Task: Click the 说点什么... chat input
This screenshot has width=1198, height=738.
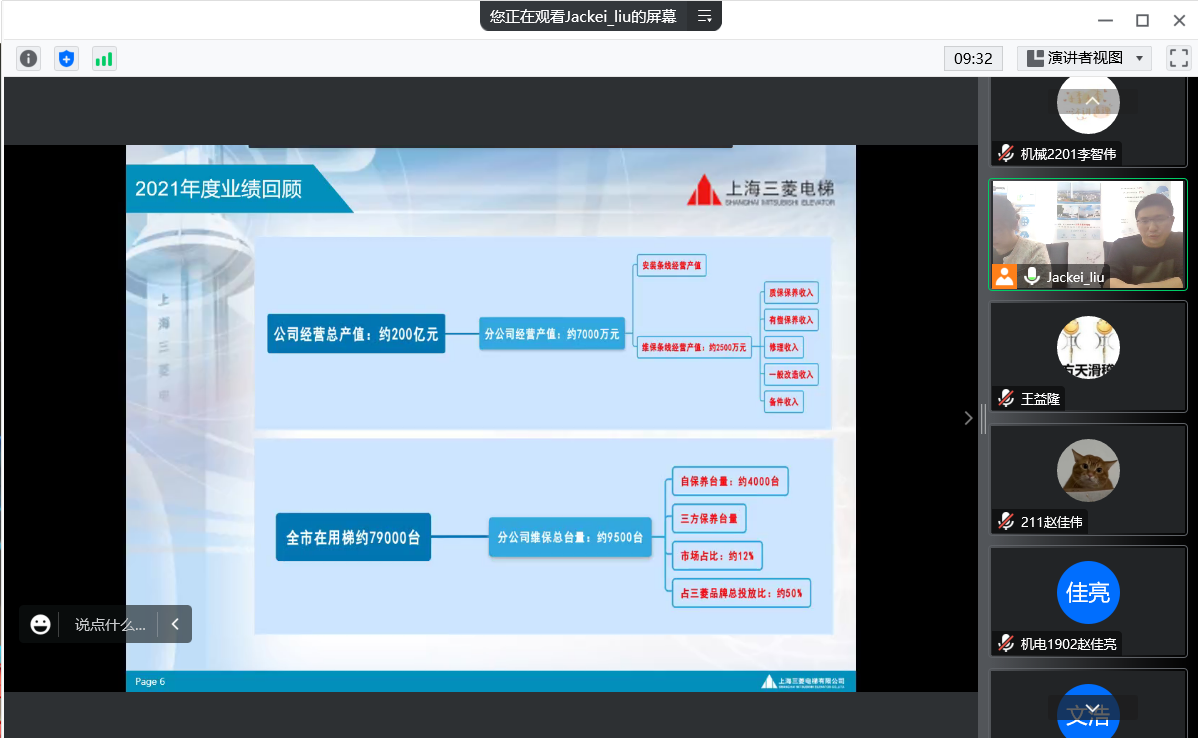Action: click(x=110, y=625)
